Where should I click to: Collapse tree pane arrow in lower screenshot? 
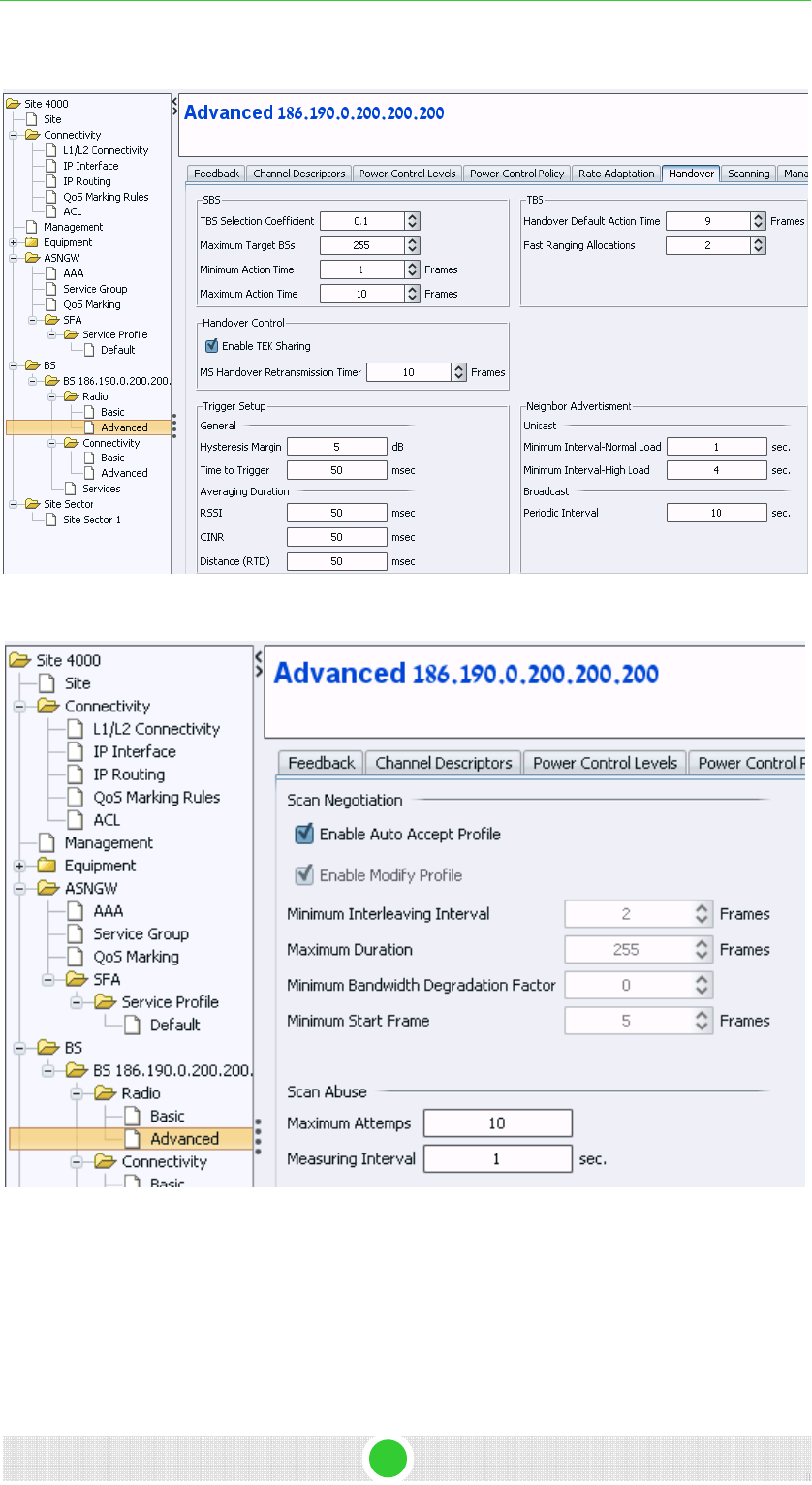coord(258,655)
